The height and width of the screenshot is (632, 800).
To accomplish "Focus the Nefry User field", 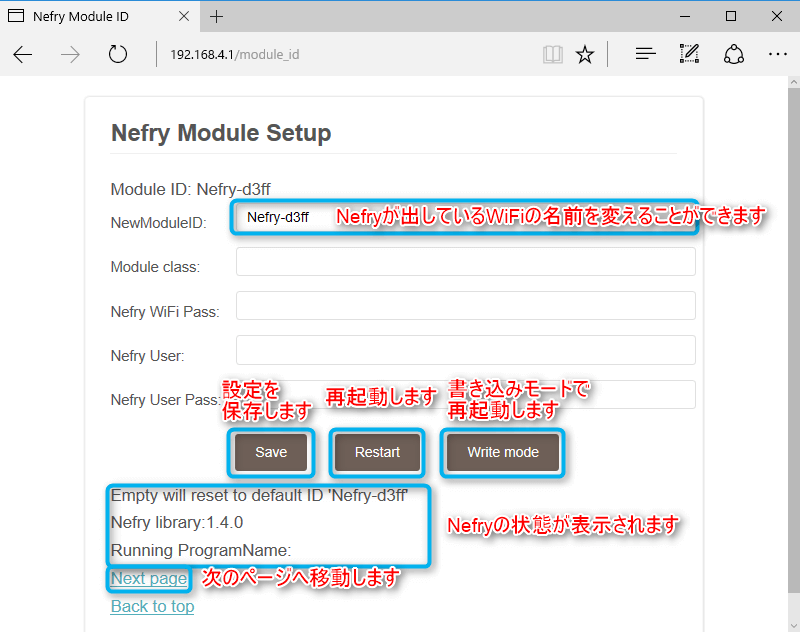I will [465, 350].
